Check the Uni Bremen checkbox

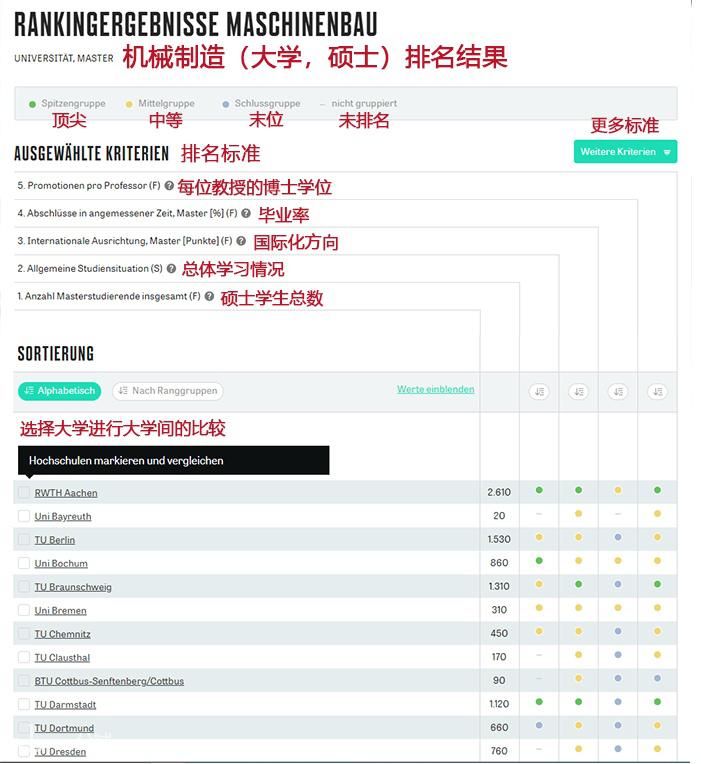coord(24,610)
